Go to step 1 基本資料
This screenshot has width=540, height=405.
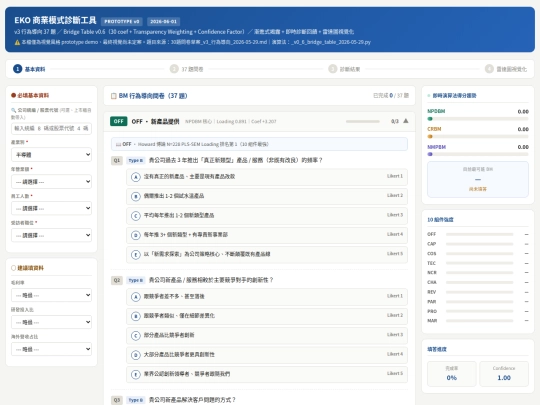(x=29, y=69)
